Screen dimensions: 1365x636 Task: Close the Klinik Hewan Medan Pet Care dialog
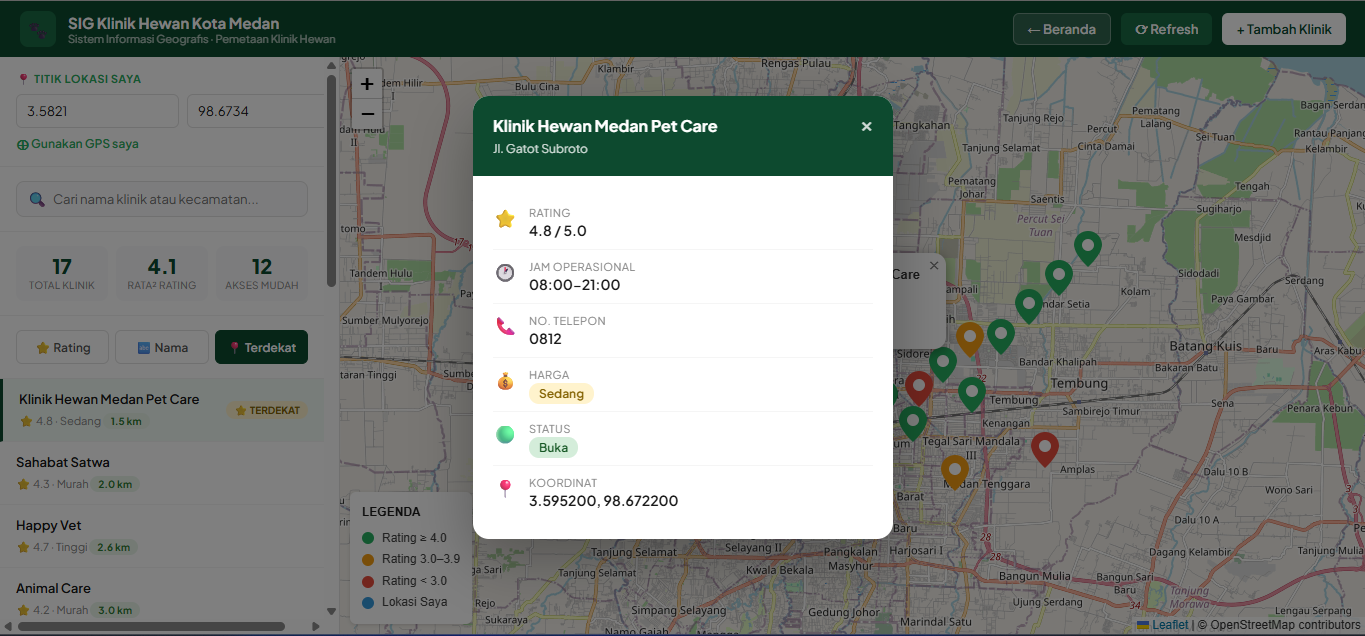(x=866, y=126)
